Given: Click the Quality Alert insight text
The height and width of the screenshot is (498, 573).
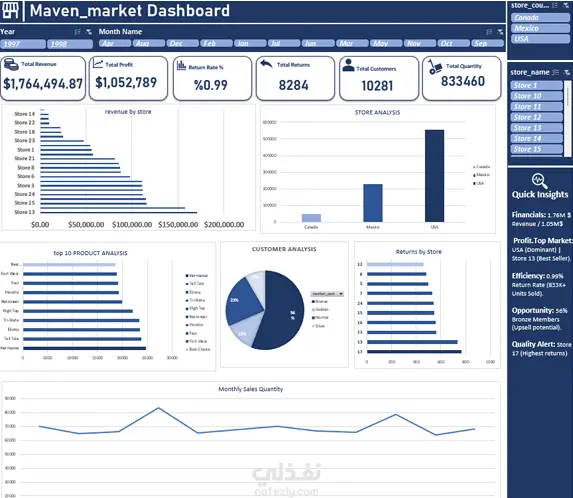Looking at the screenshot, I should coord(541,349).
